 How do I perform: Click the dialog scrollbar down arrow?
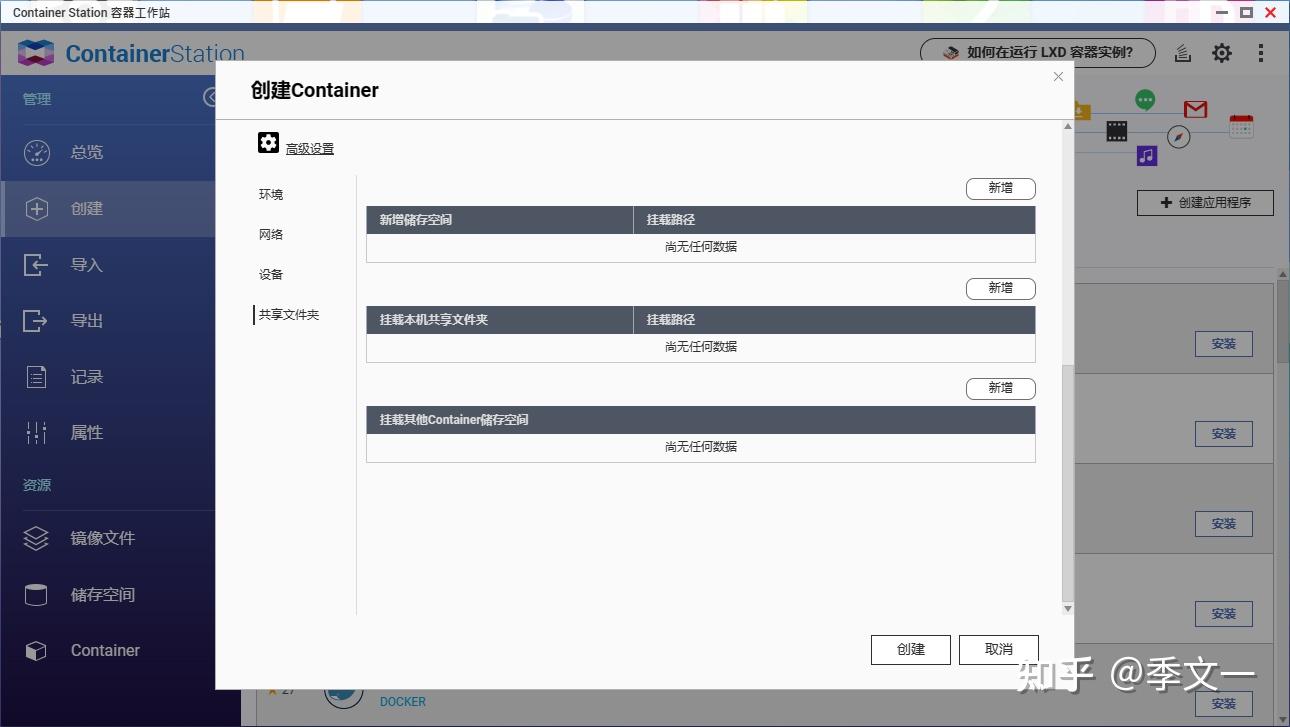point(1067,608)
